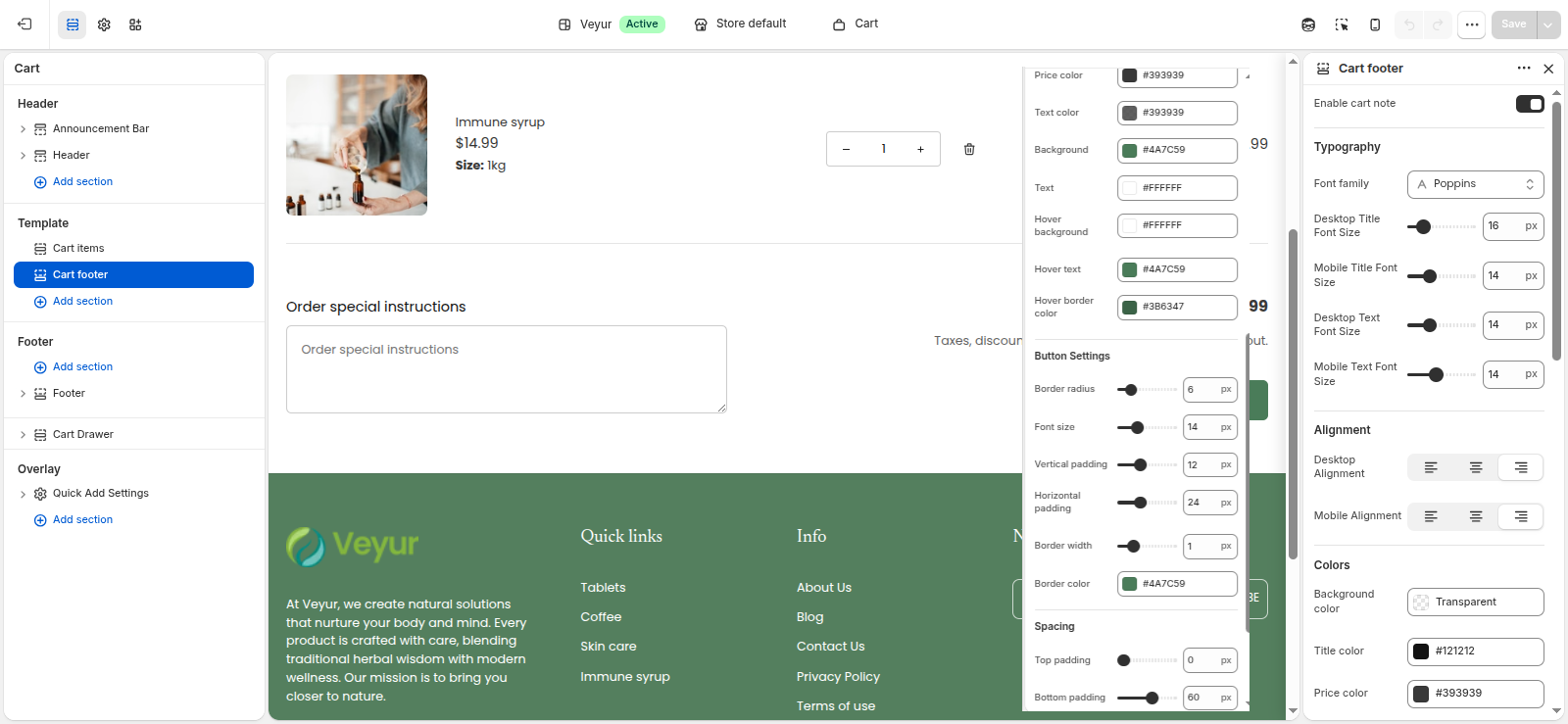Open the app embeds icon
Viewport: 1568px width, 724px height.
135,24
